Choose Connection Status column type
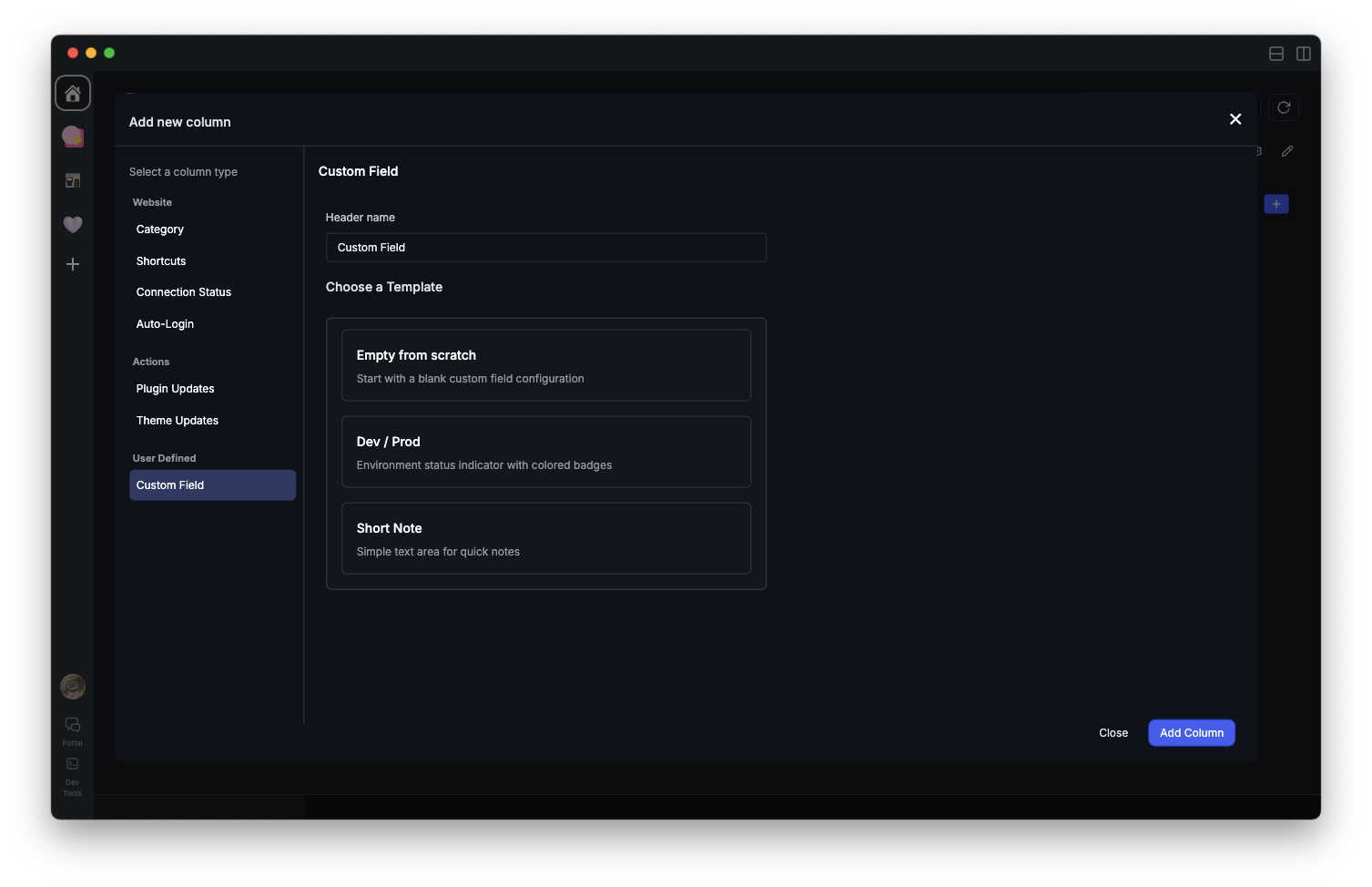 point(184,292)
